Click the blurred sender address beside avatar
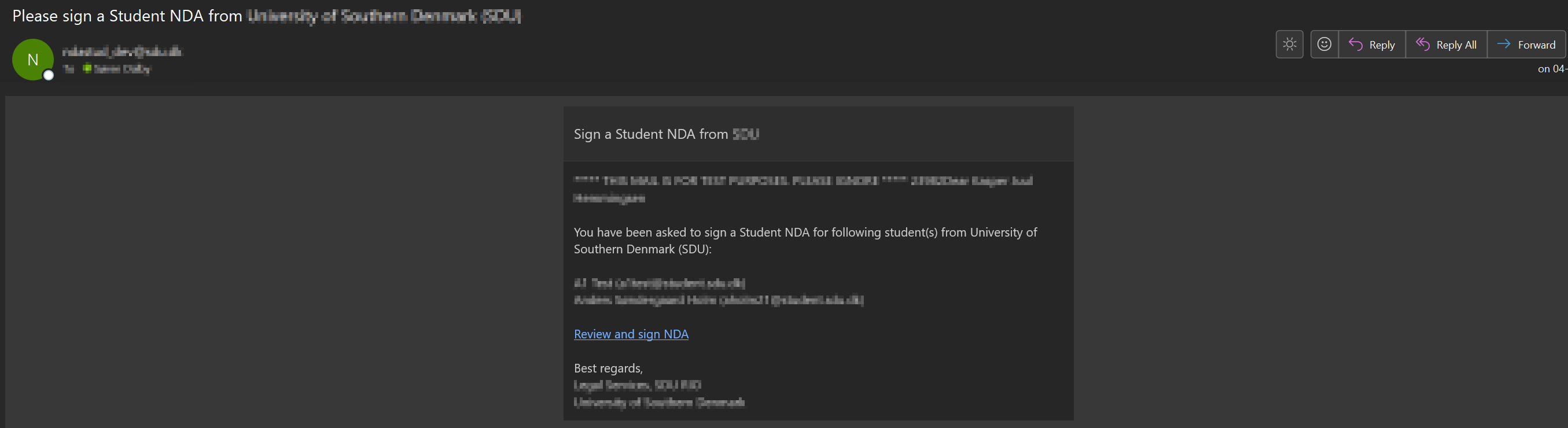Screen dimensions: 1568x428 tap(122, 51)
